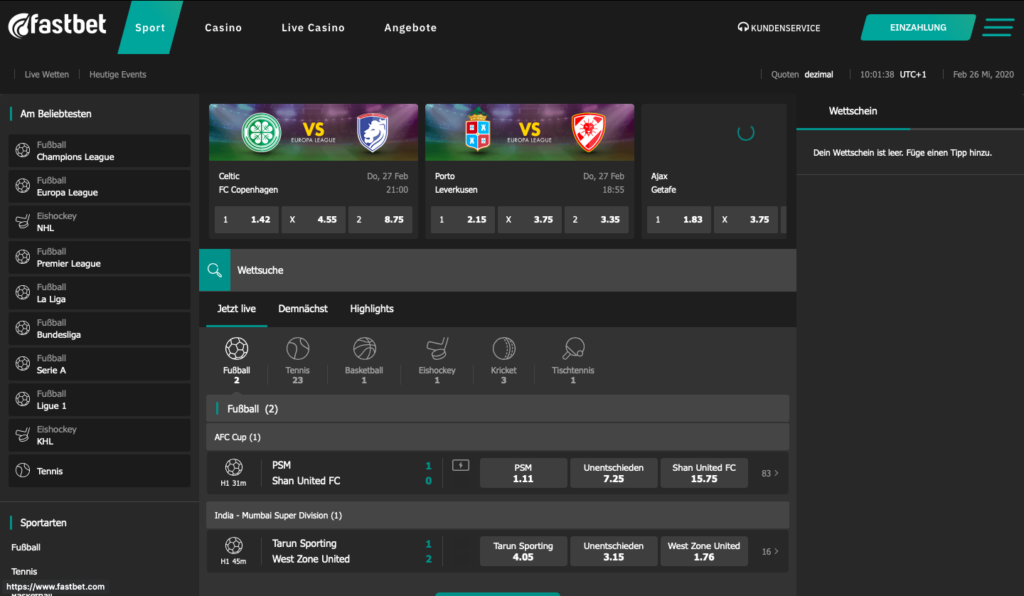Open the Angebote navigation tab

pos(410,27)
